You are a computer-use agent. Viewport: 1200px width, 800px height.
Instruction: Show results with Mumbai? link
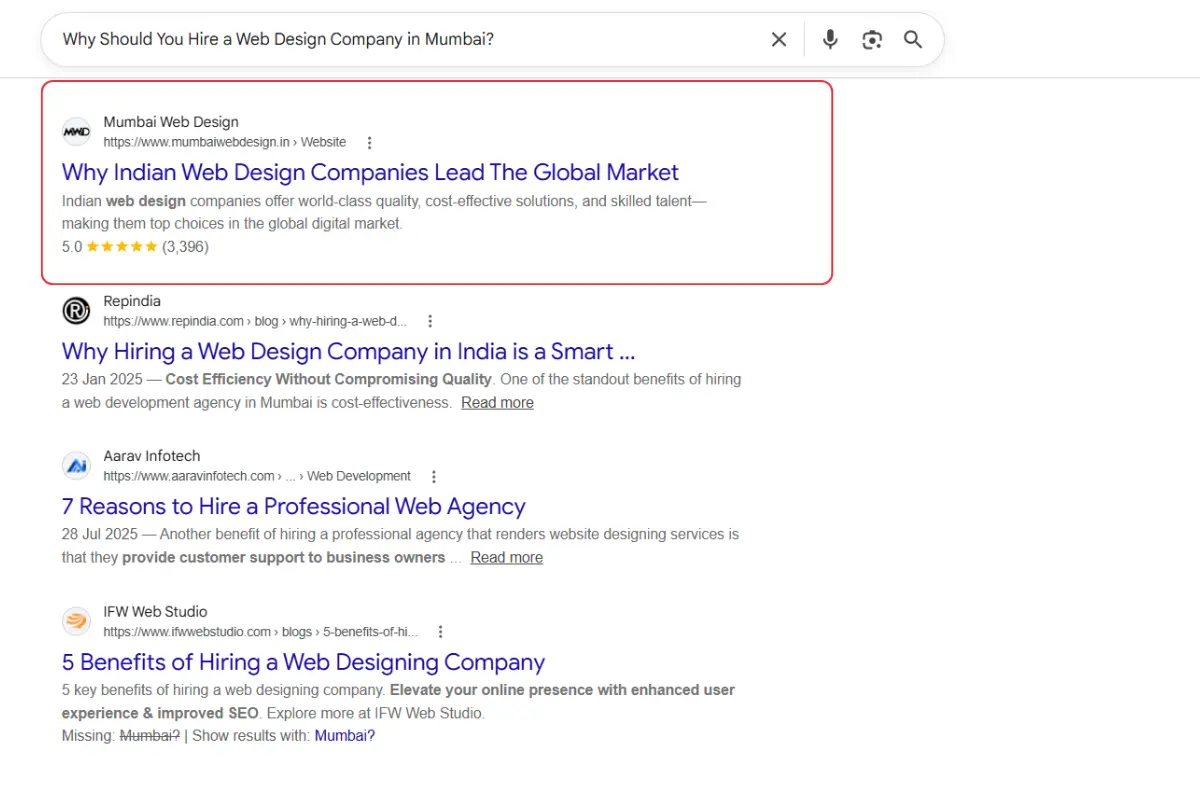(x=345, y=736)
